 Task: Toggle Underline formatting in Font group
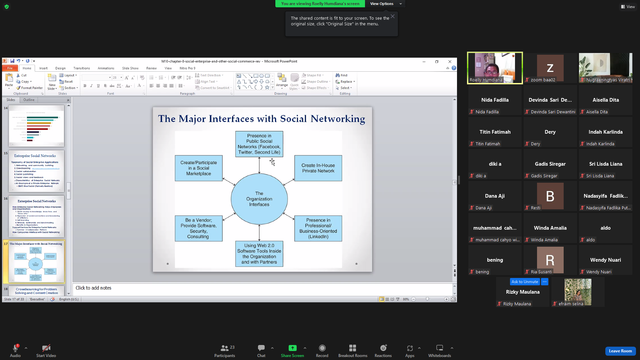(98, 86)
